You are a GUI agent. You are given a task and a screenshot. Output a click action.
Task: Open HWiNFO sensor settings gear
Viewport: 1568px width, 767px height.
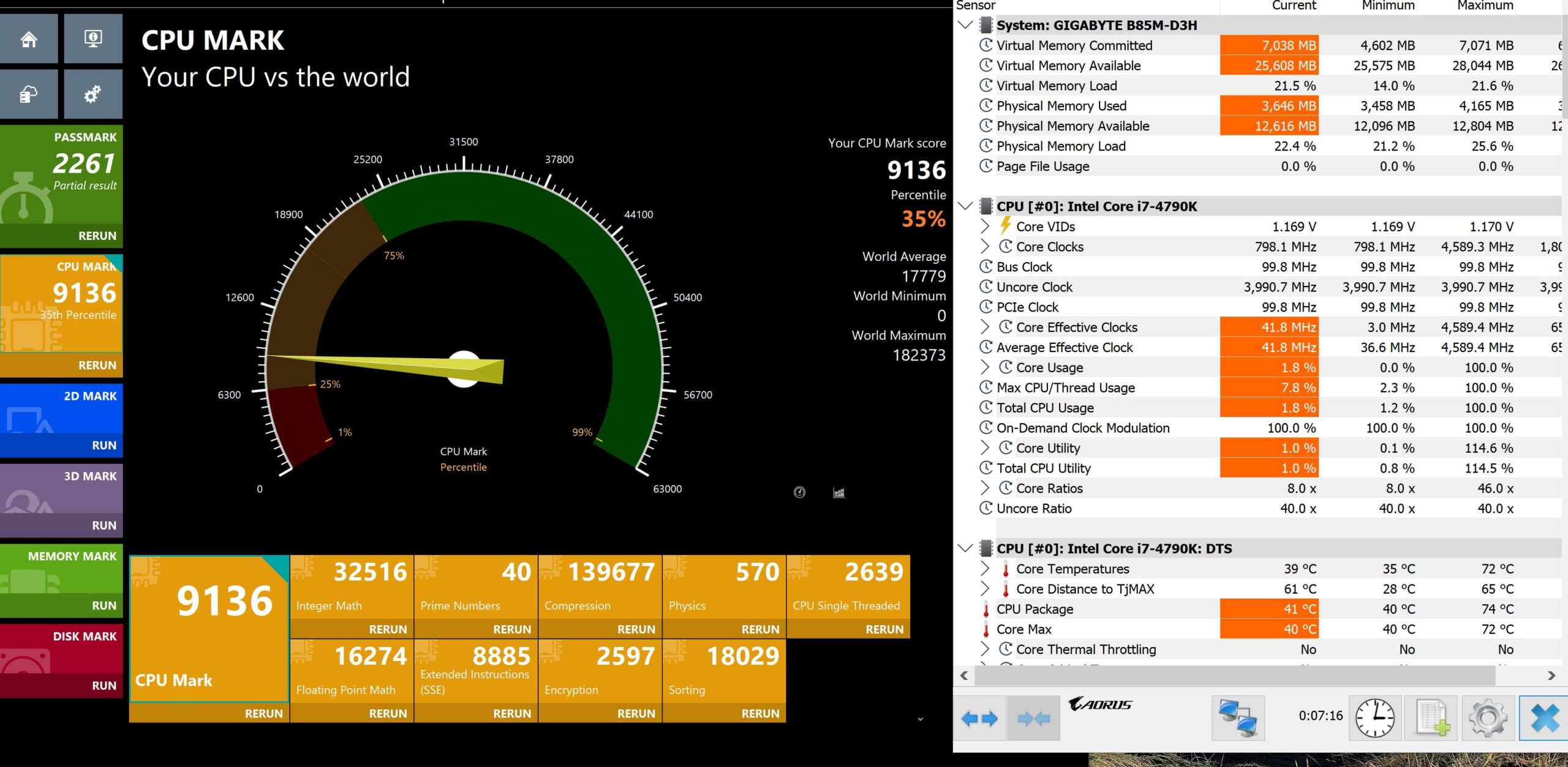tap(1488, 717)
